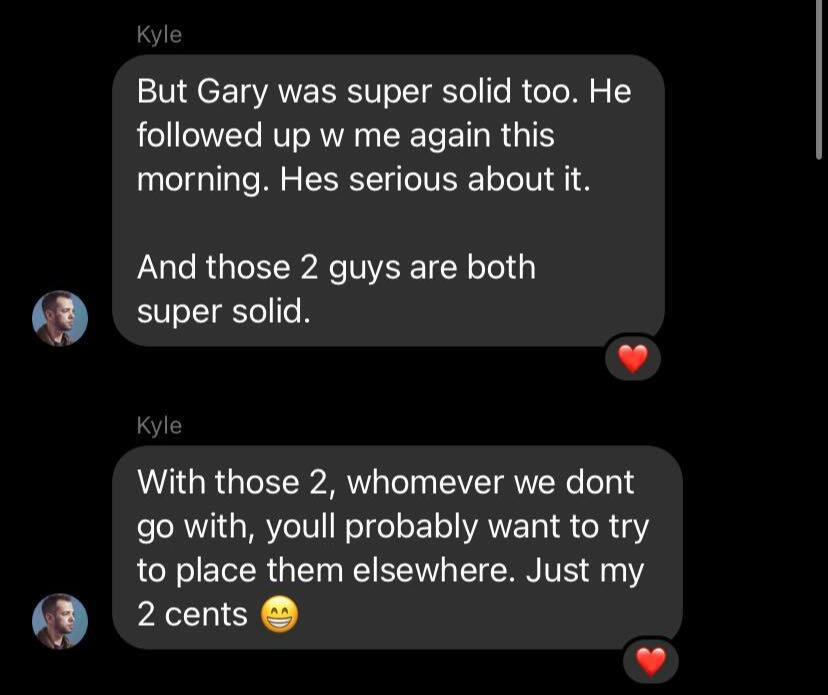The width and height of the screenshot is (828, 695).
Task: Click the sentence Hes serious about it
Action: click(435, 179)
